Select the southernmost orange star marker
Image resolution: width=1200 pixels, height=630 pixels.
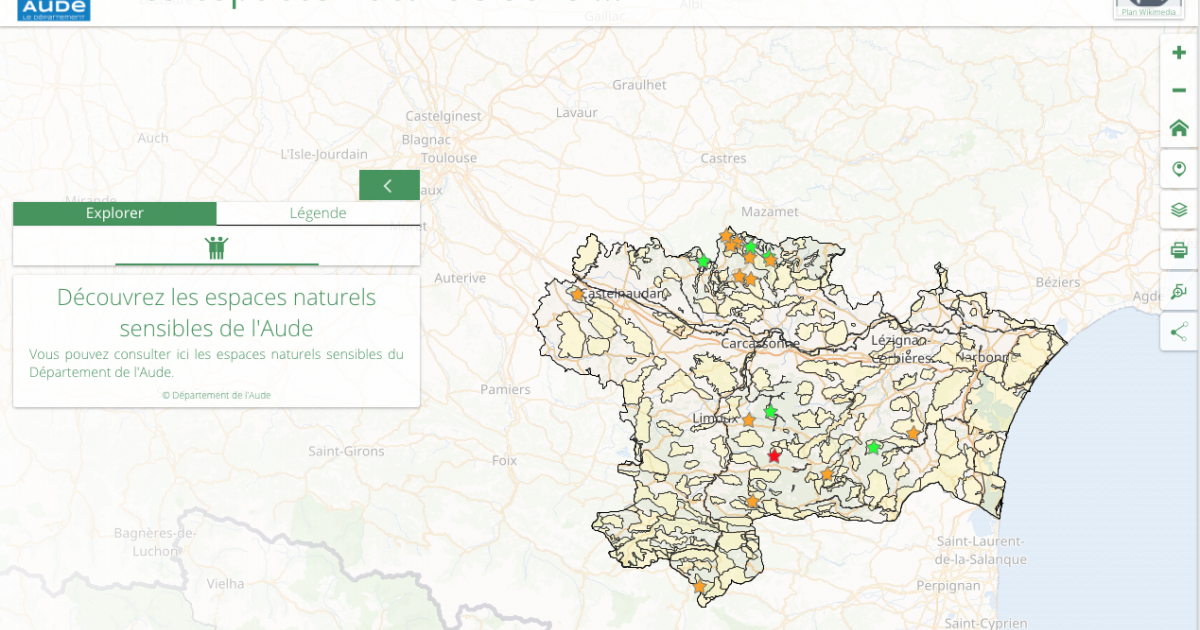(x=700, y=587)
